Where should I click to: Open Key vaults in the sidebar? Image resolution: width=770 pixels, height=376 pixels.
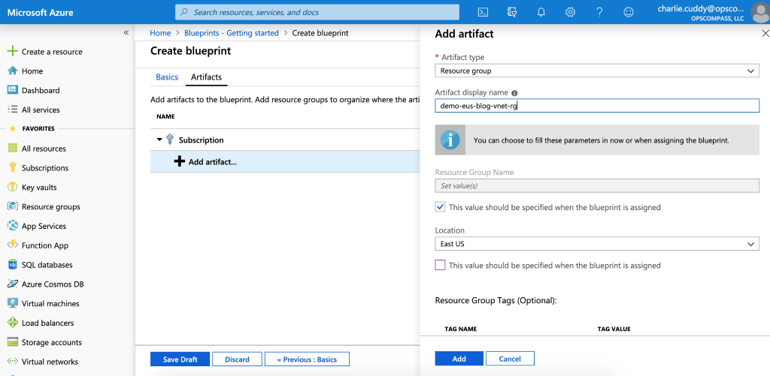(x=39, y=187)
